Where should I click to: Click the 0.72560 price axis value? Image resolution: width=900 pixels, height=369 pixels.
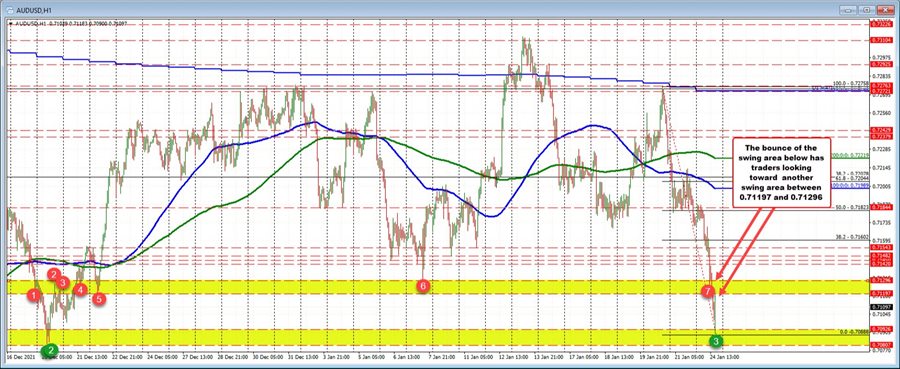pyautogui.click(x=882, y=113)
